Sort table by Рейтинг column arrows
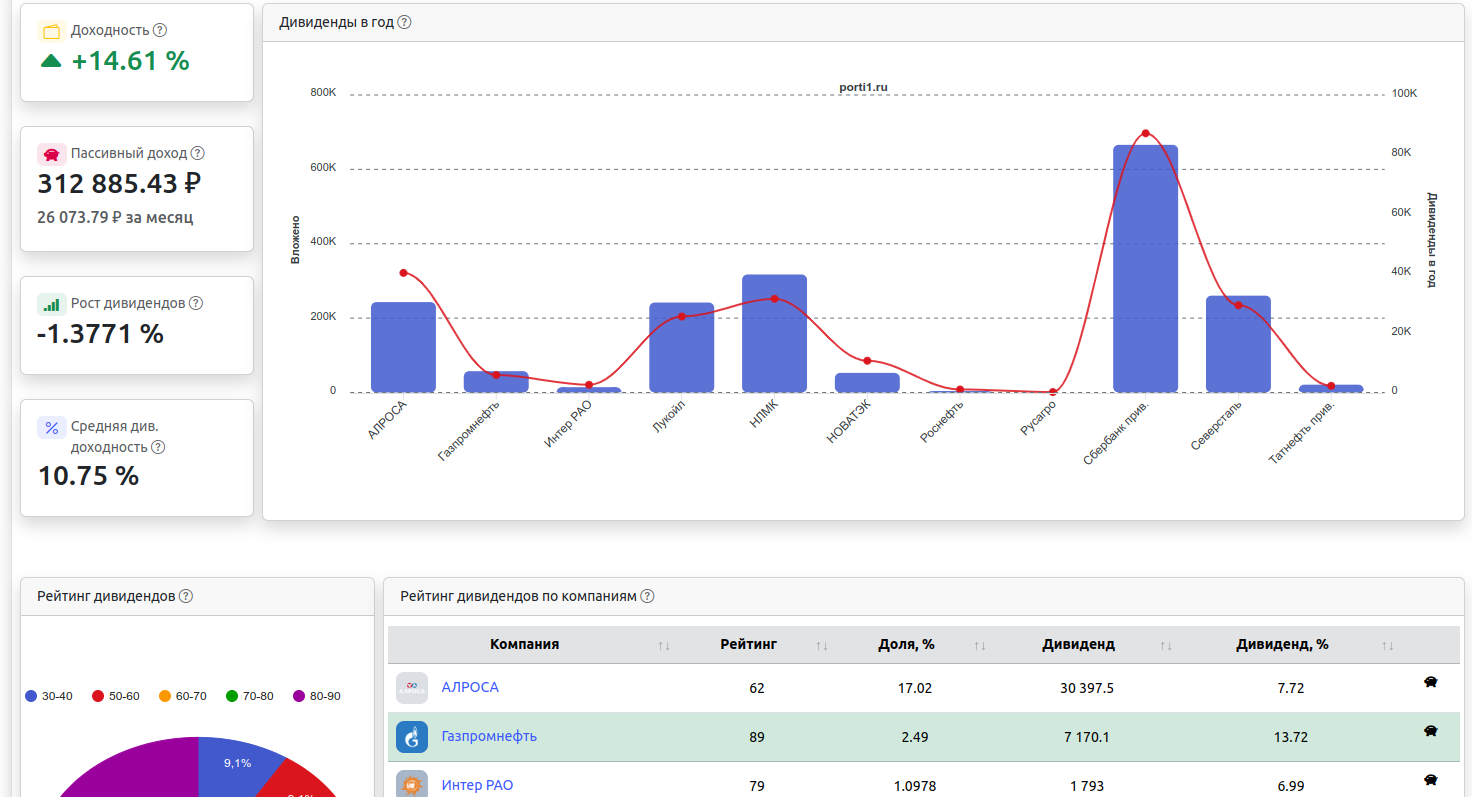The width and height of the screenshot is (1472, 797). [x=822, y=646]
